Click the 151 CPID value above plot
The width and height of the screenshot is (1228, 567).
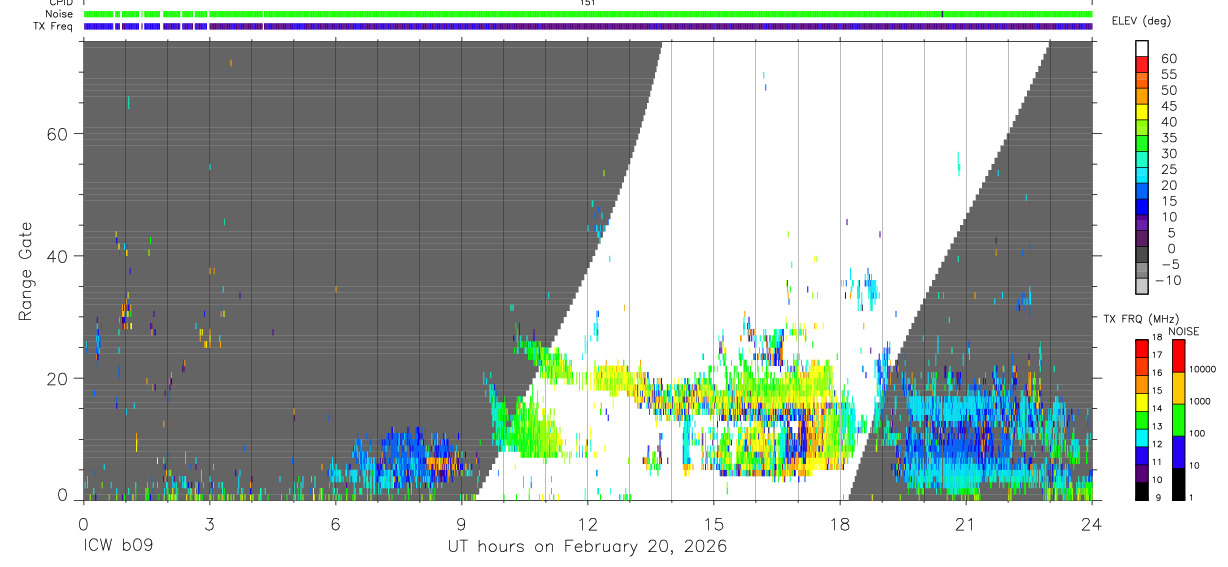(587, 3)
